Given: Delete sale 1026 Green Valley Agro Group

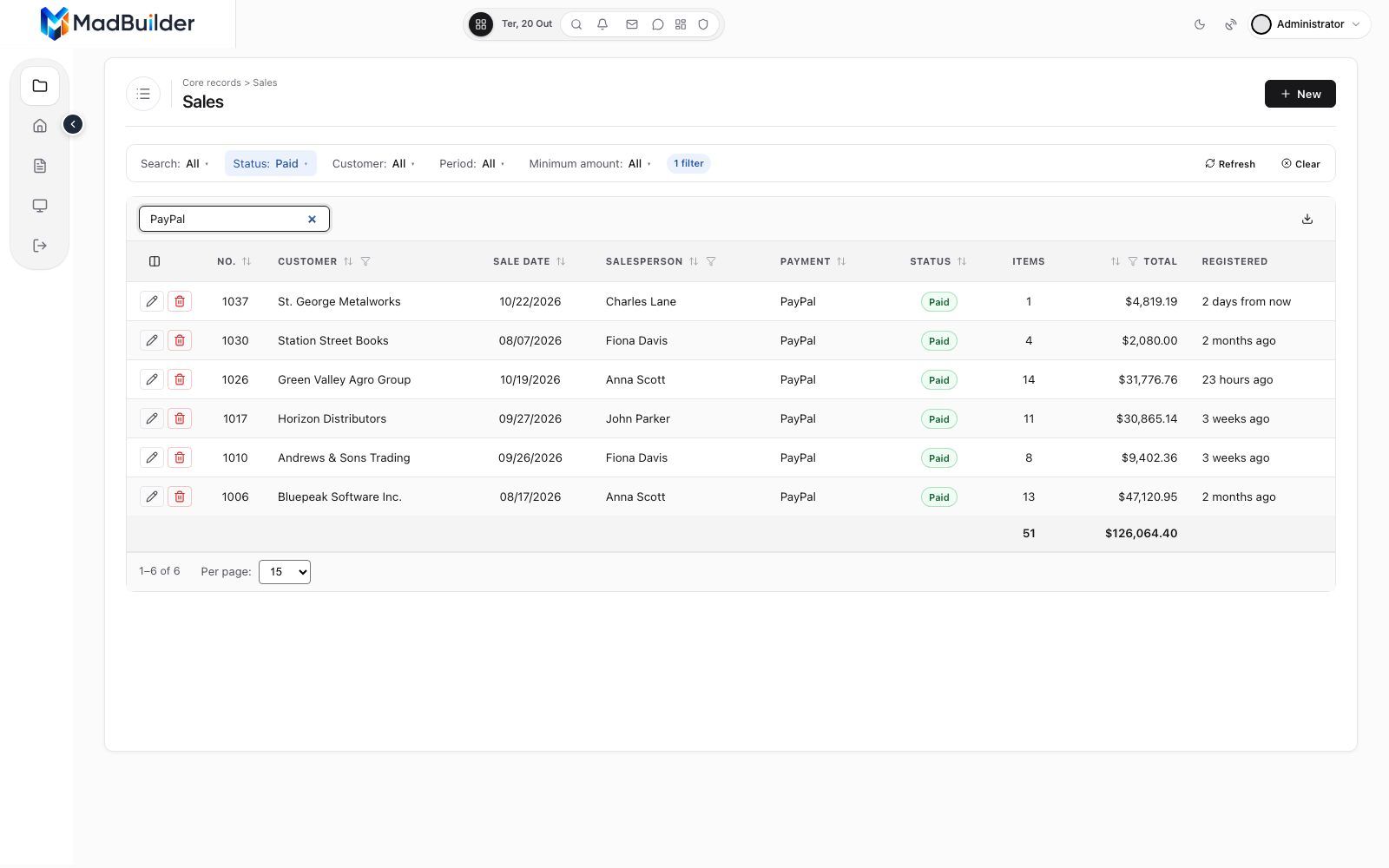Looking at the screenshot, I should pyautogui.click(x=180, y=379).
